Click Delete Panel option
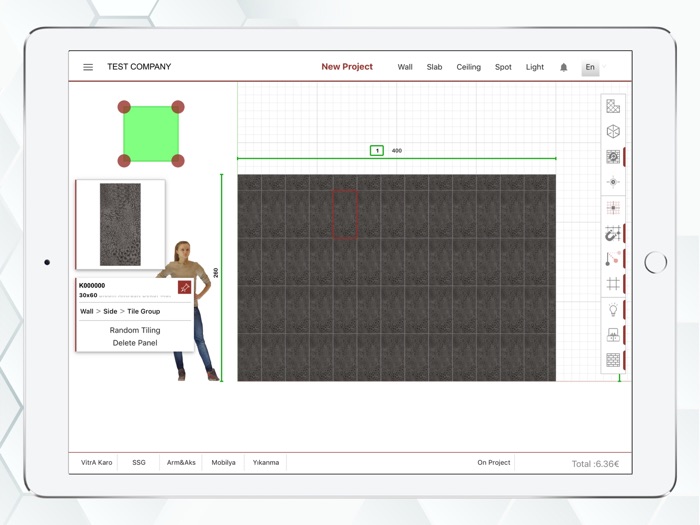The width and height of the screenshot is (700, 525). (135, 343)
